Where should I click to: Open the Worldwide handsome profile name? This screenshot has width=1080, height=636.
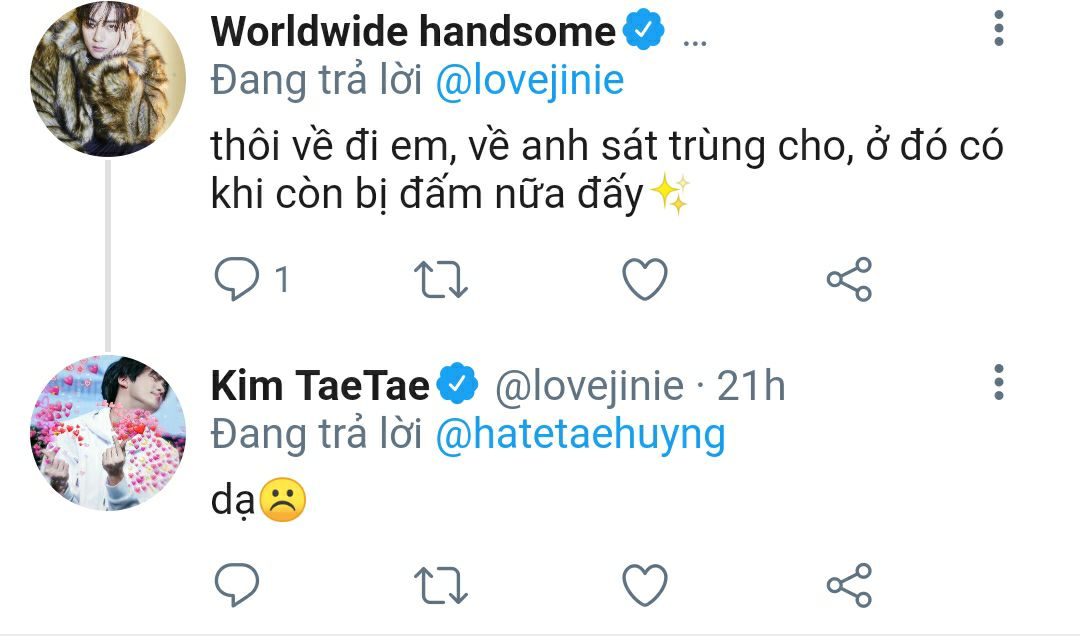413,32
